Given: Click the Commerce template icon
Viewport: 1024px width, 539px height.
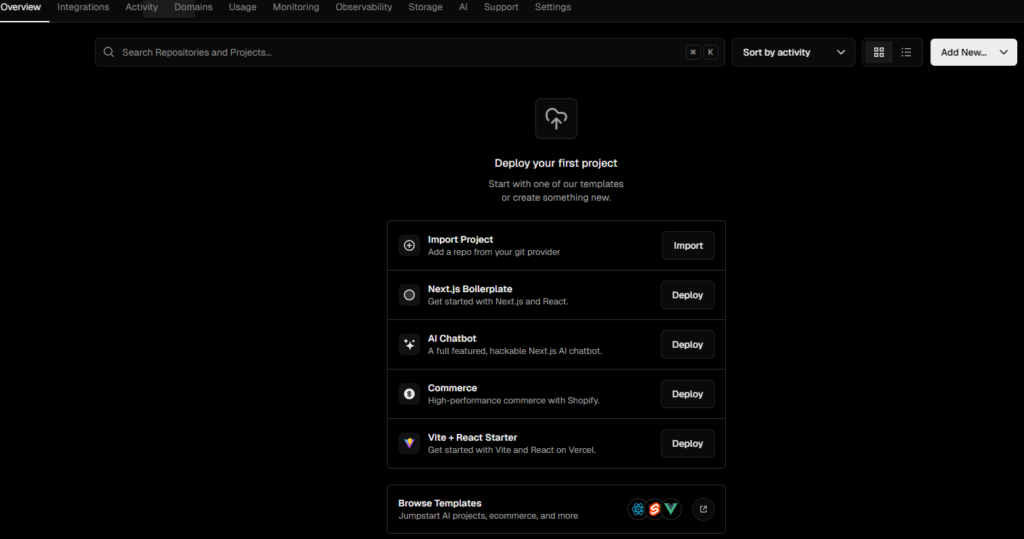Looking at the screenshot, I should pos(409,394).
